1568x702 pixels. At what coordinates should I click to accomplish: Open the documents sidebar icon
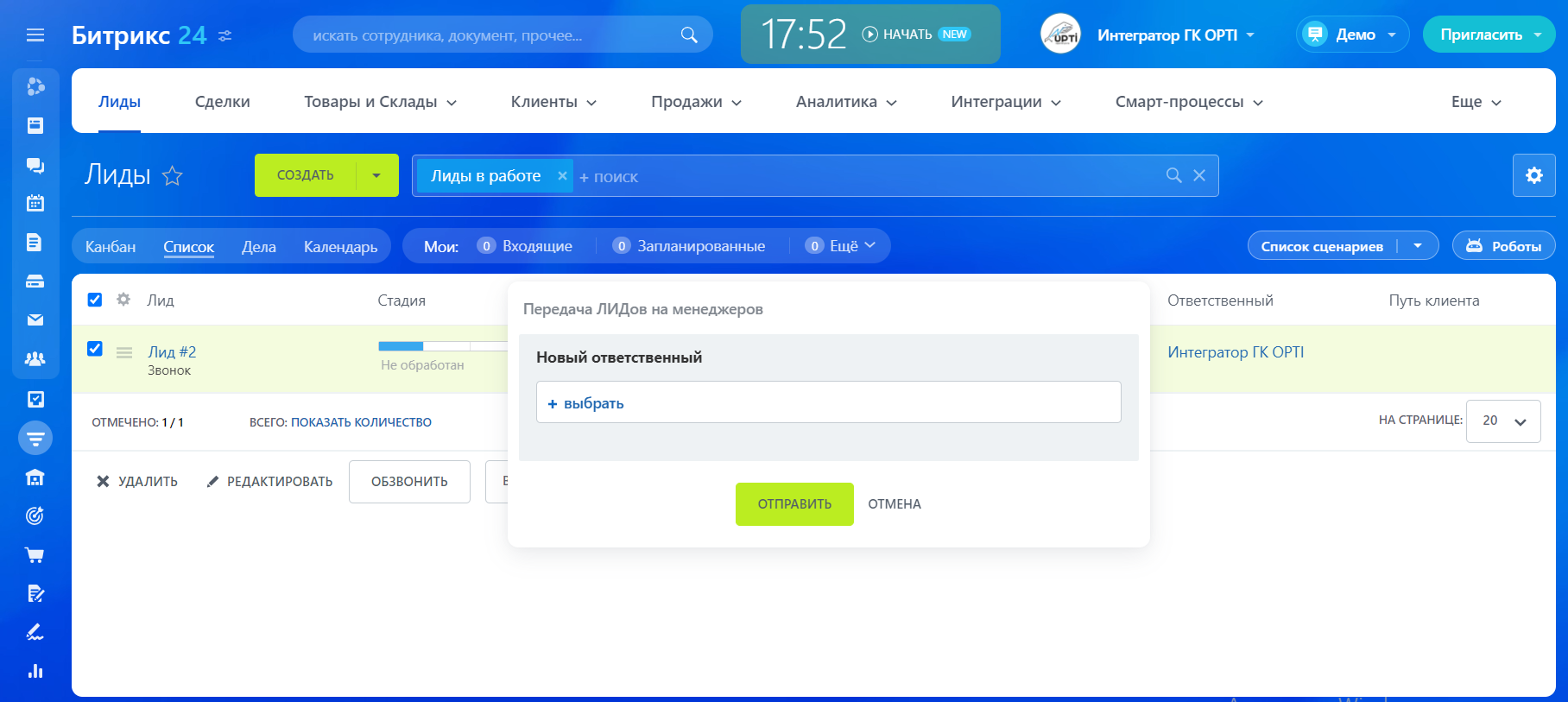point(35,243)
